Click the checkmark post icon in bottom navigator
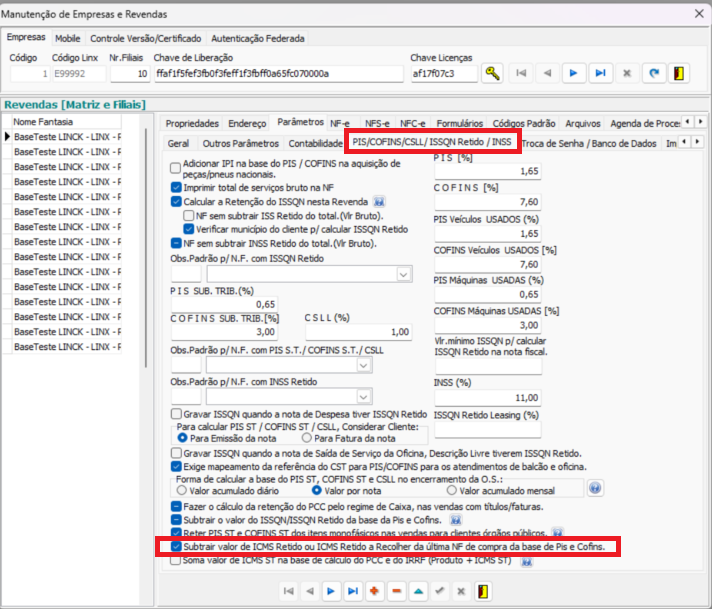The height and width of the screenshot is (609, 712). [440, 591]
